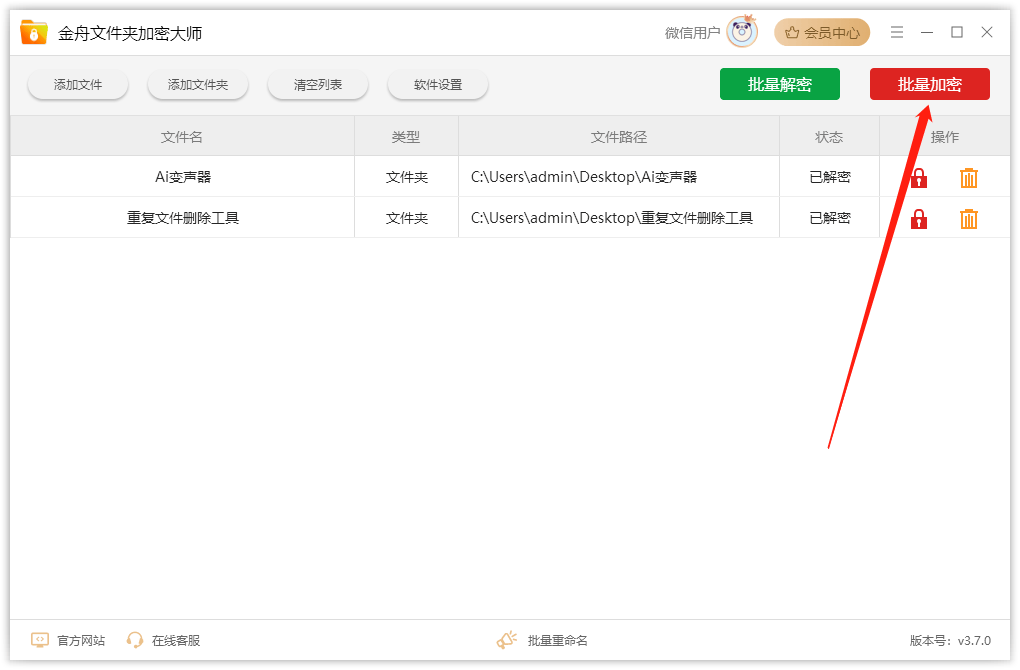Click the app logo folder icon
This screenshot has height=670, width=1020.
coord(34,32)
